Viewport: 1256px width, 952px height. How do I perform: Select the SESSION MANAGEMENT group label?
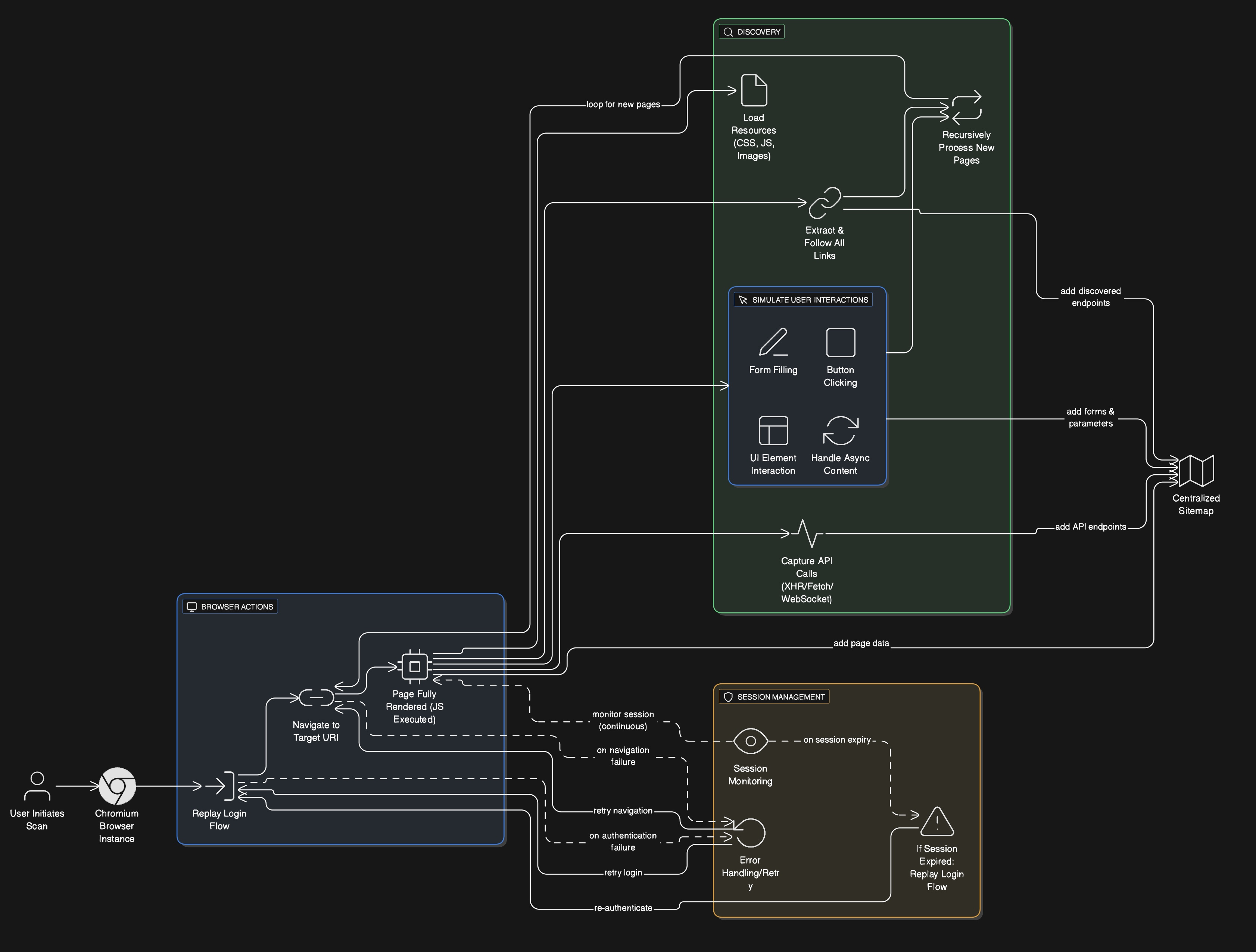tap(781, 696)
